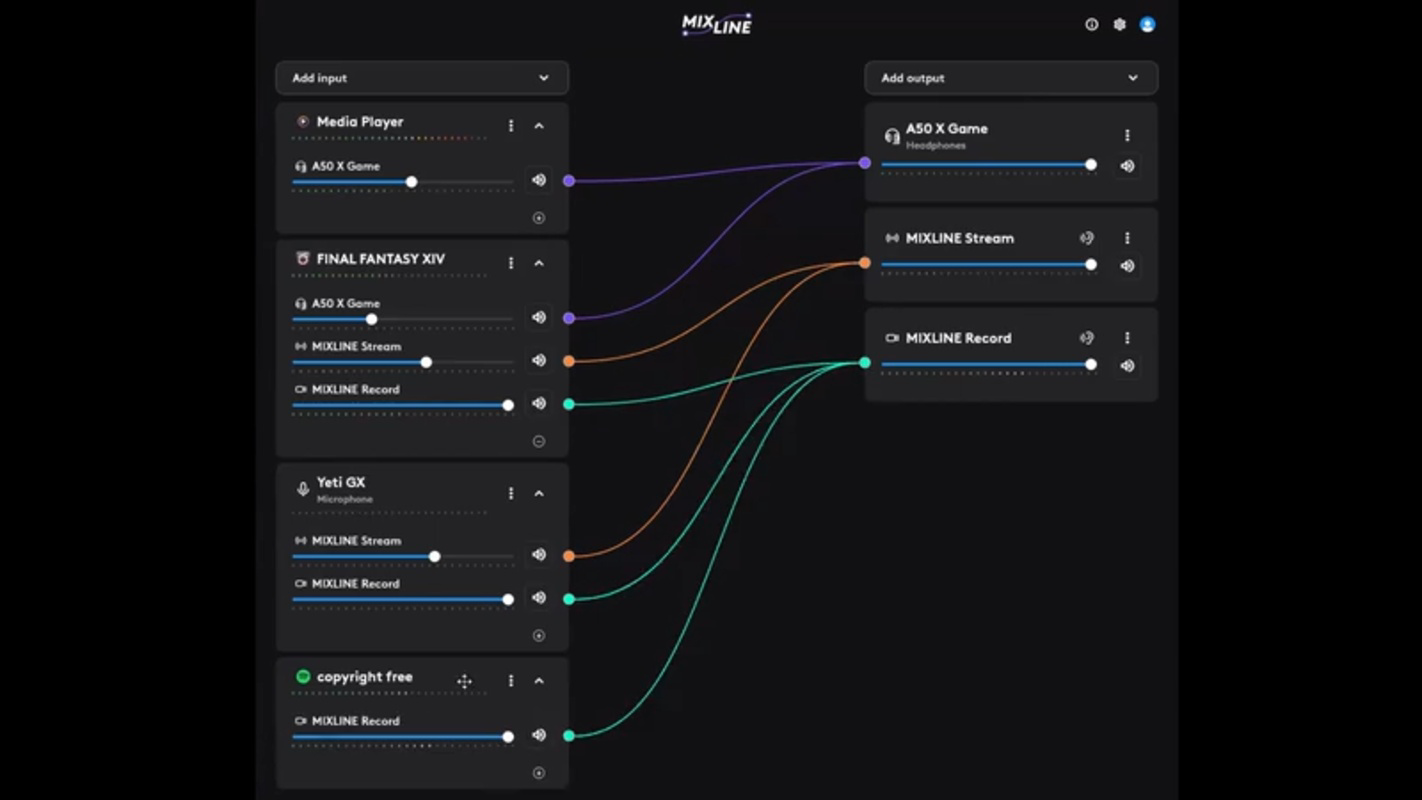Mute Yeti GX MIXLINE Record route

coord(539,597)
